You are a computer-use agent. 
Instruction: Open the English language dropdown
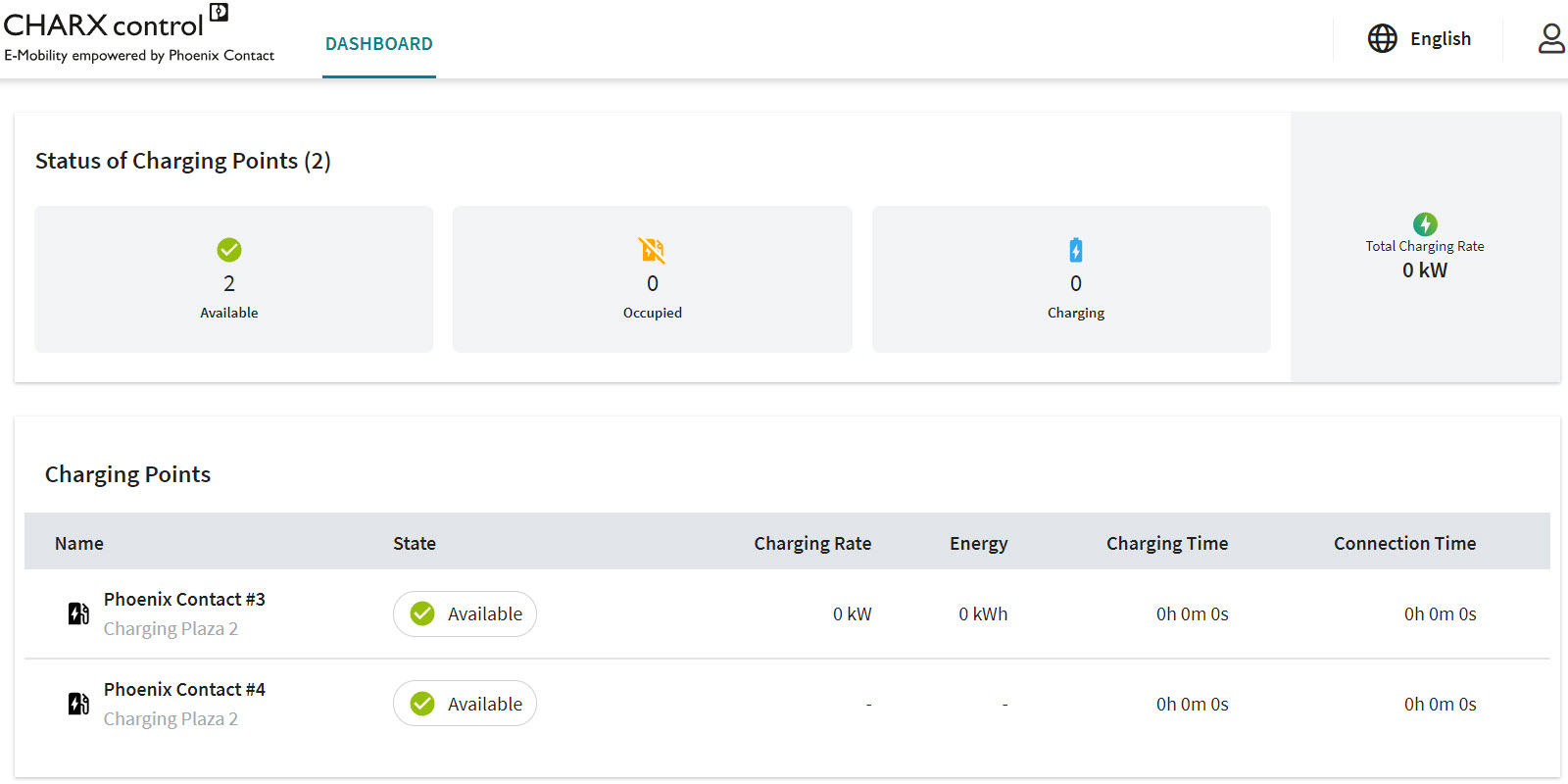(1440, 39)
